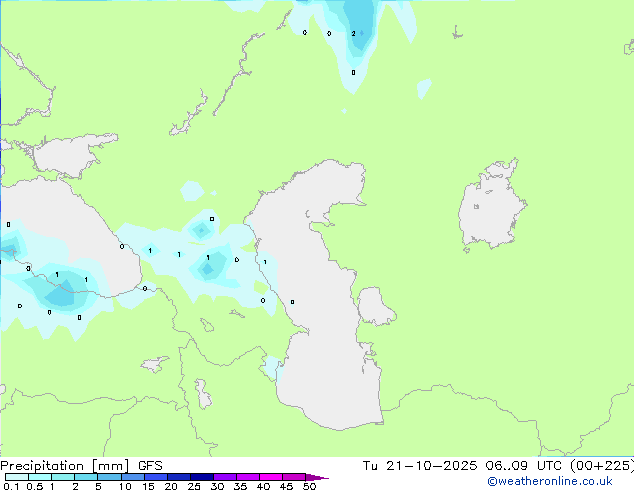Select the 2–5 mm legend color swatch
634x490 pixels.
coord(86,477)
